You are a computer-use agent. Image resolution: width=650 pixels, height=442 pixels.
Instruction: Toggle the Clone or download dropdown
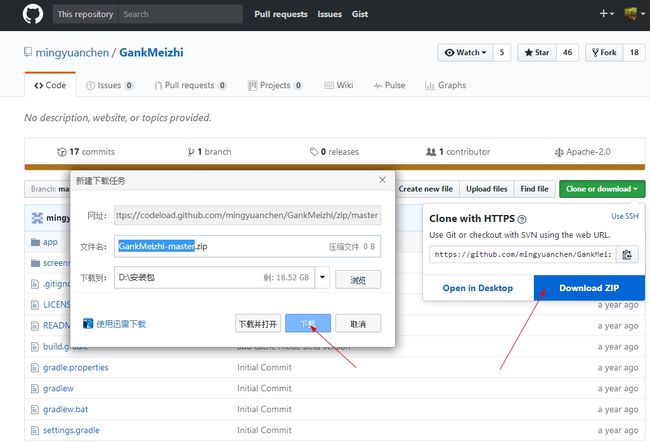(602, 189)
